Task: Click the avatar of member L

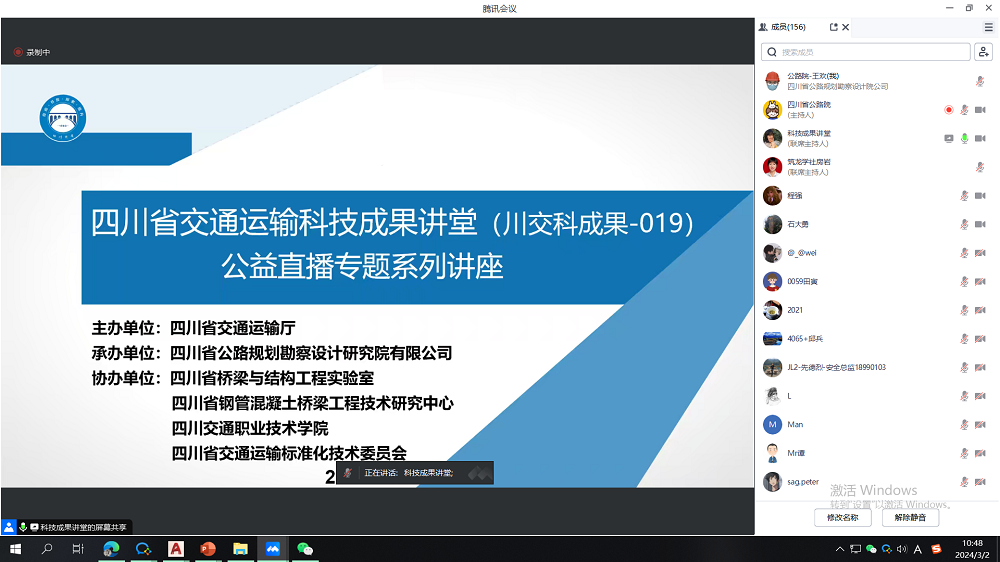Action: click(x=772, y=396)
